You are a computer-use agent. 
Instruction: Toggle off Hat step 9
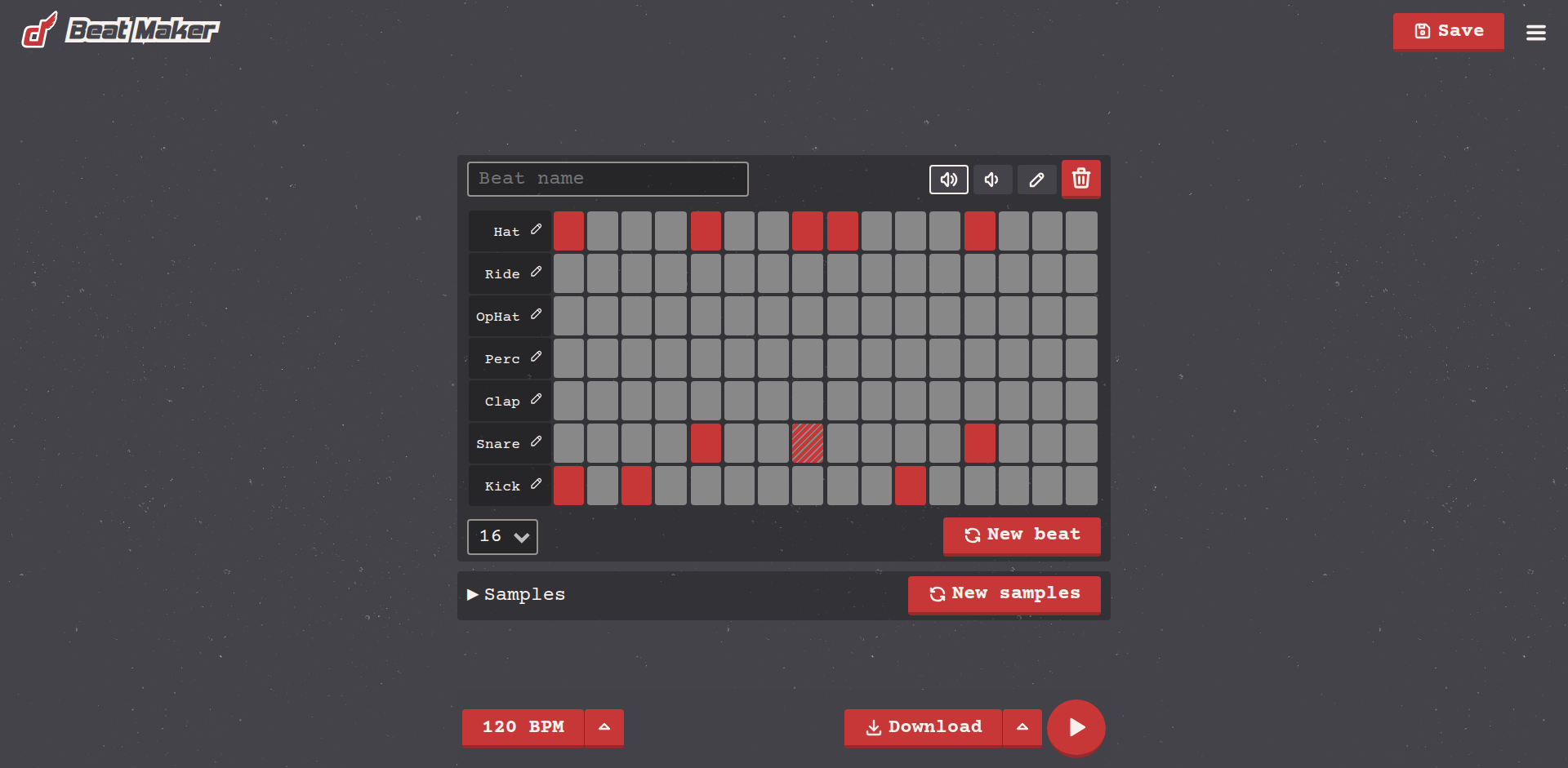(843, 231)
